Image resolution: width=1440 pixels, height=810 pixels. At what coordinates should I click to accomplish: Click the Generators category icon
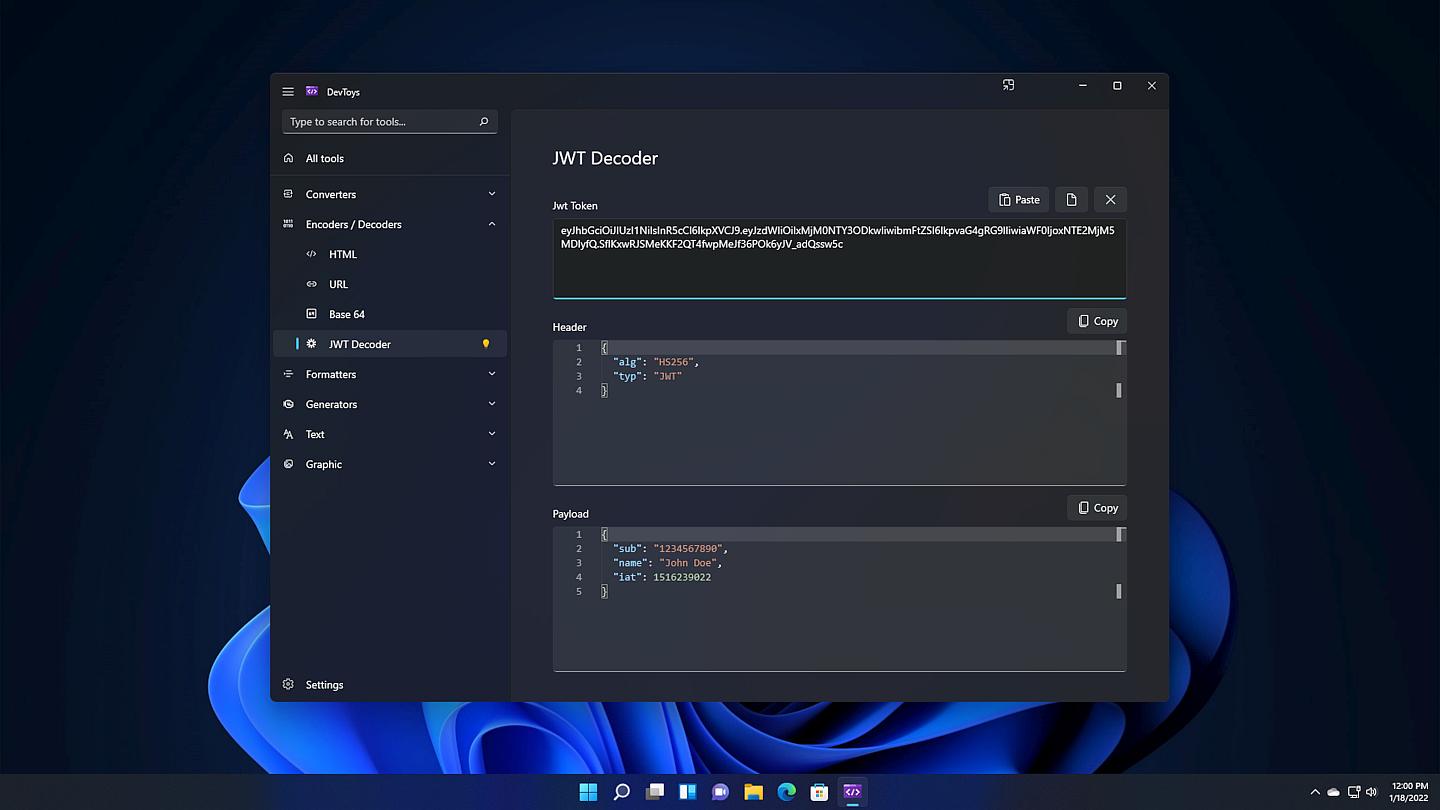pos(288,404)
